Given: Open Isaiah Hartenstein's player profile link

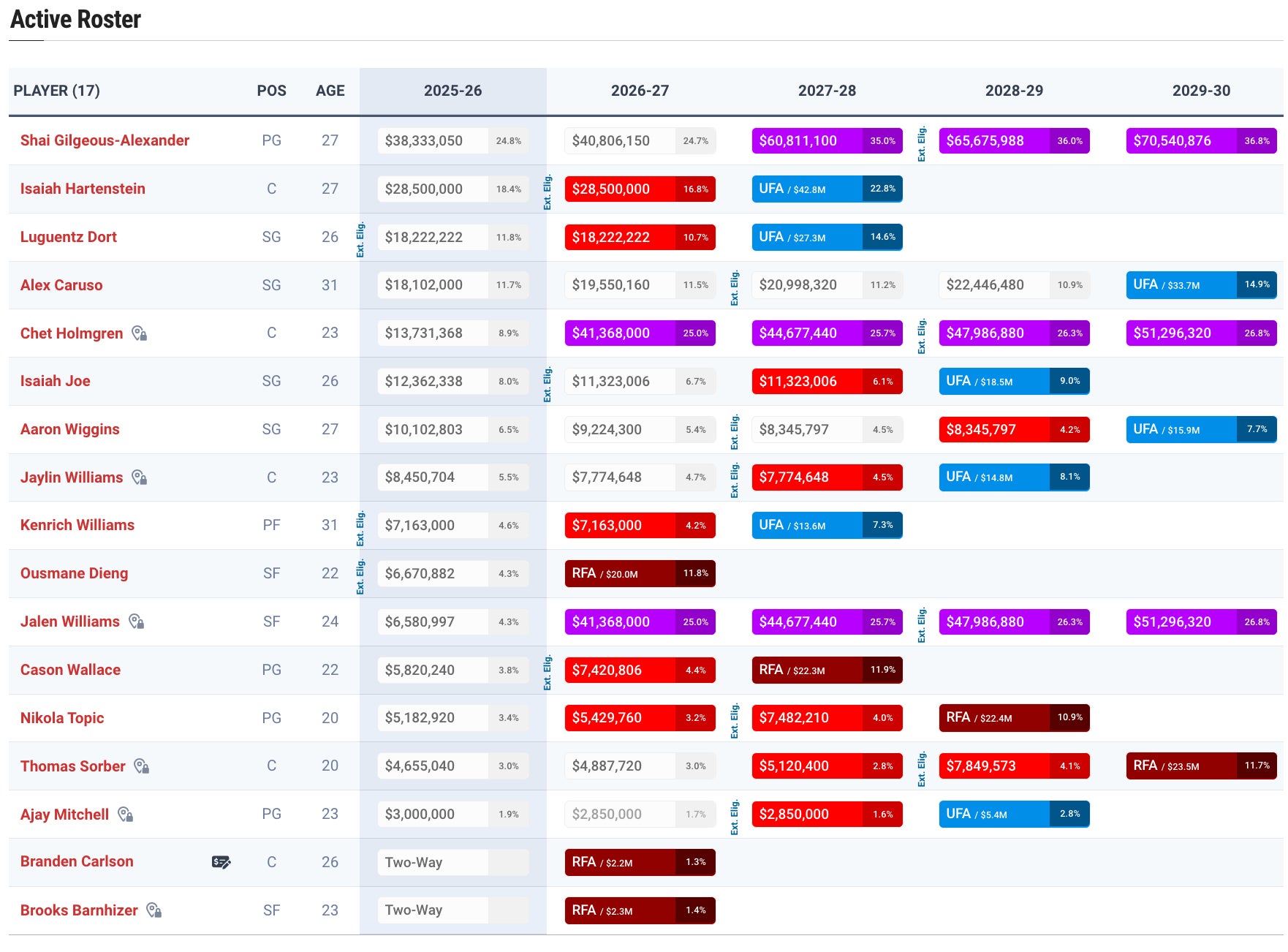Looking at the screenshot, I should pyautogui.click(x=83, y=189).
